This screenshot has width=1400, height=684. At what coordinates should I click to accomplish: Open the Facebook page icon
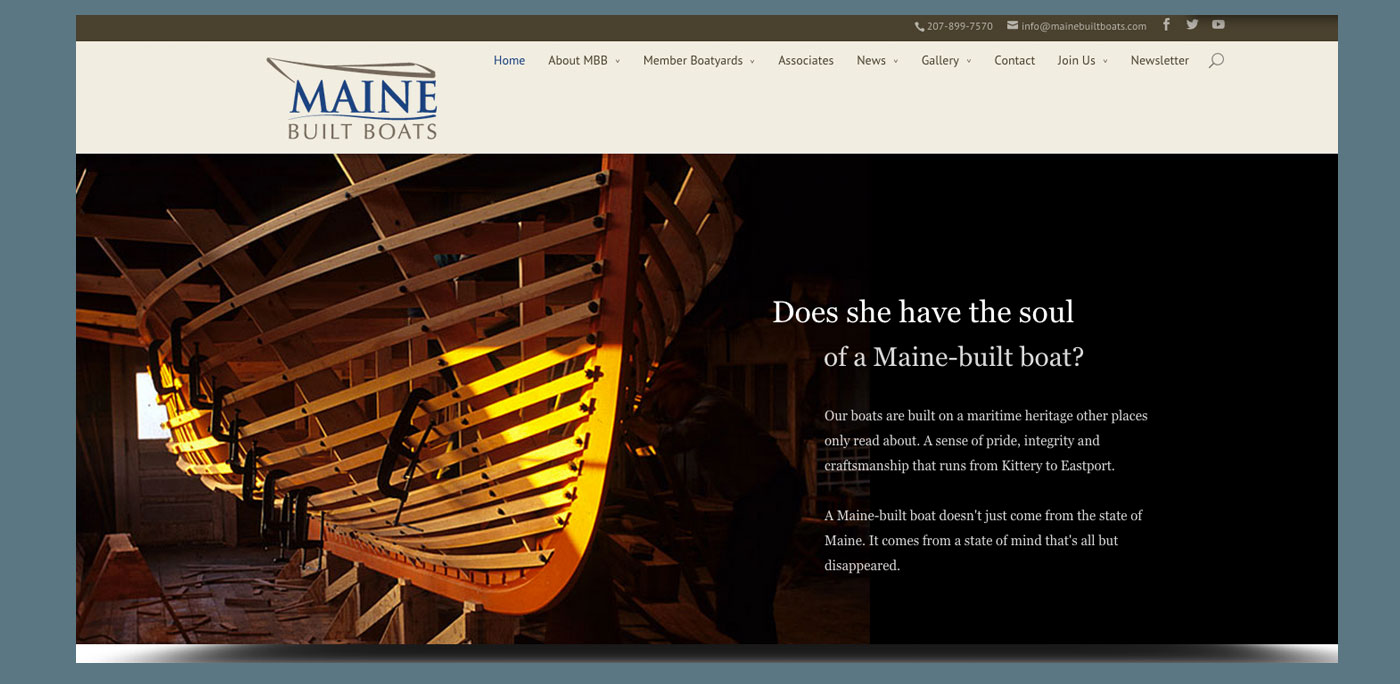click(1166, 25)
